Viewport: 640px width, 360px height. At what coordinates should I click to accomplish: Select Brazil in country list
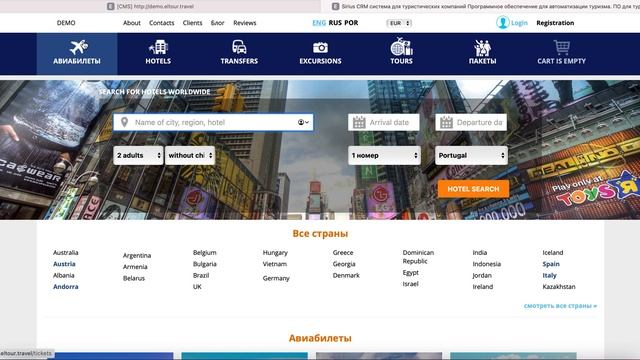201,276
